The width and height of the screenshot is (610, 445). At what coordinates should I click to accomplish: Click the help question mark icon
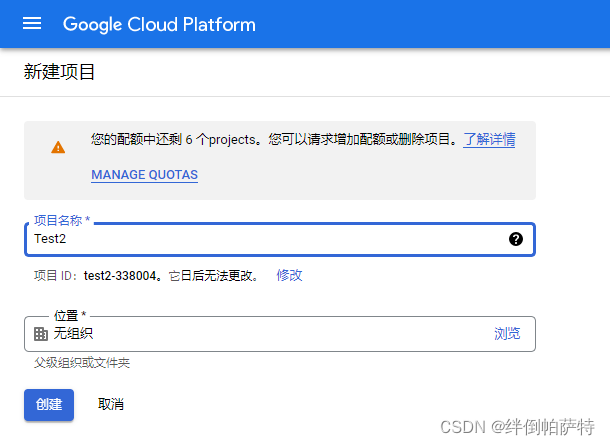516,239
